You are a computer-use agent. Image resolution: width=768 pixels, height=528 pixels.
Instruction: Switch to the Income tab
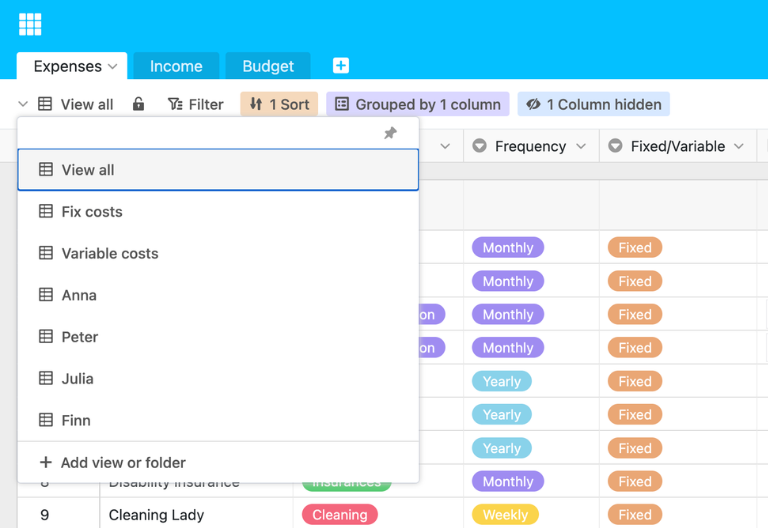coord(176,66)
